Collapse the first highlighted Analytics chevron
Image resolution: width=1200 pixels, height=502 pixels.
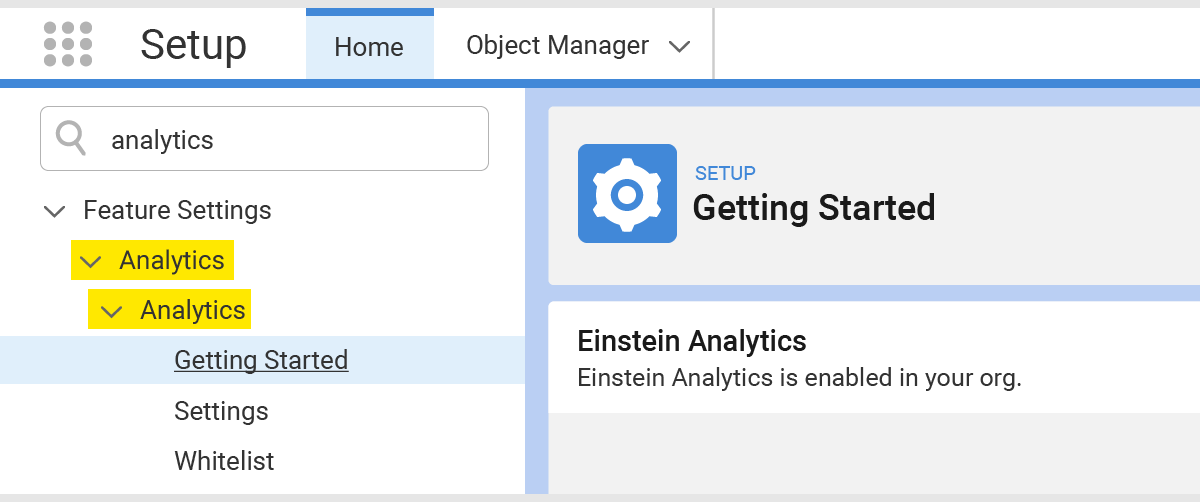(91, 262)
